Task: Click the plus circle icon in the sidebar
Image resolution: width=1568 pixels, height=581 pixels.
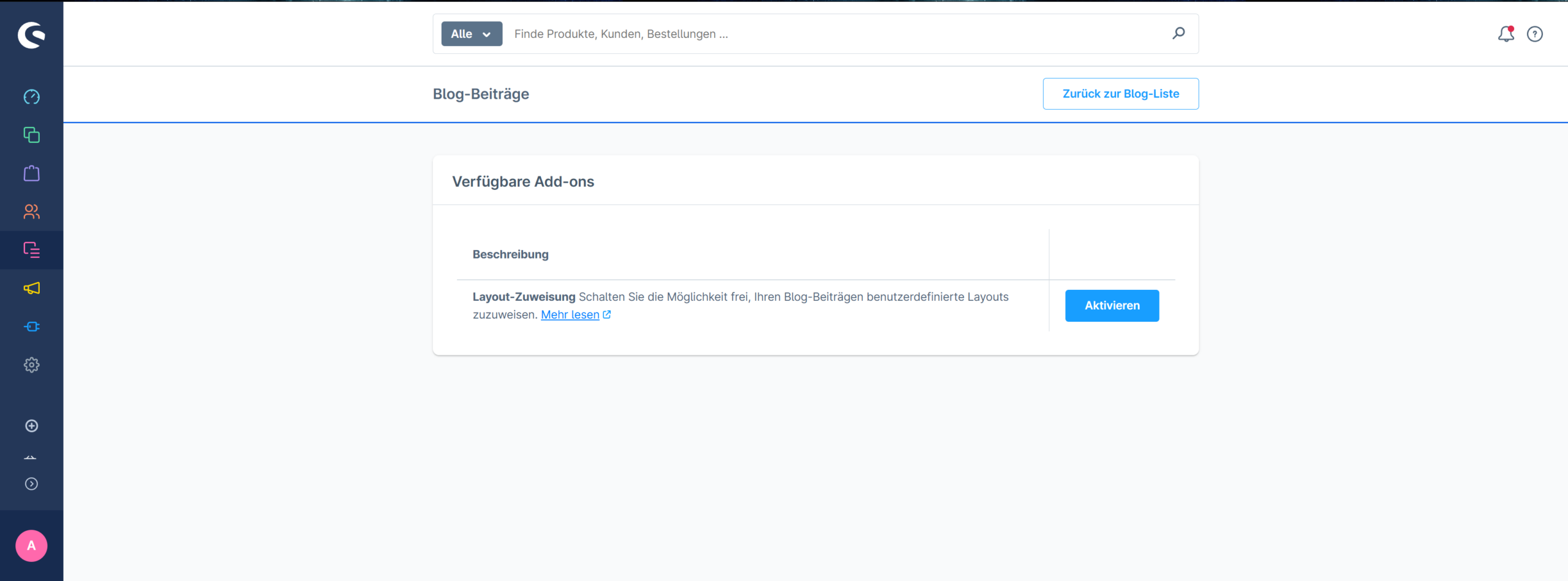Action: (x=31, y=426)
